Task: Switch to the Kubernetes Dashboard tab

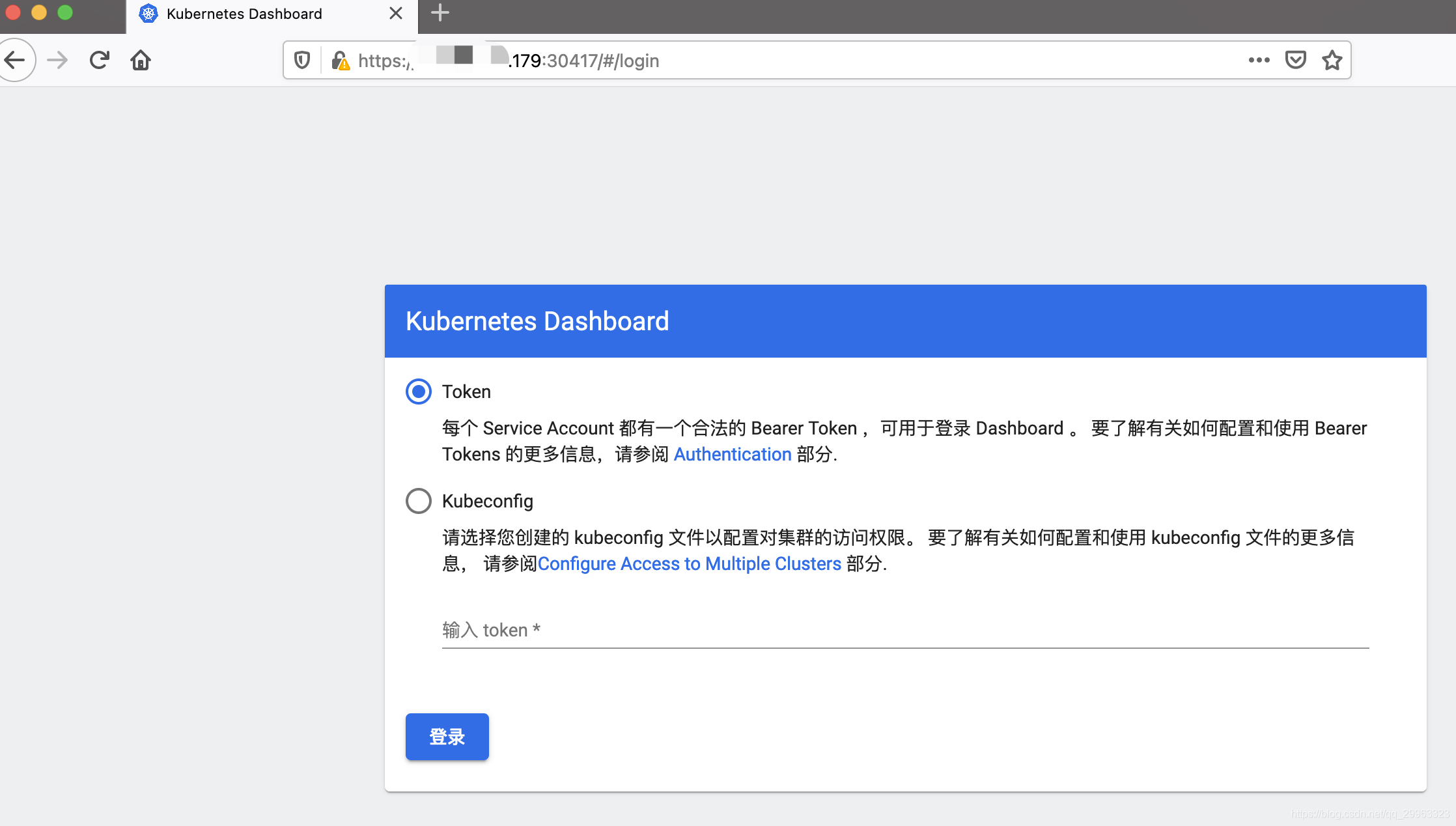Action: 244,14
